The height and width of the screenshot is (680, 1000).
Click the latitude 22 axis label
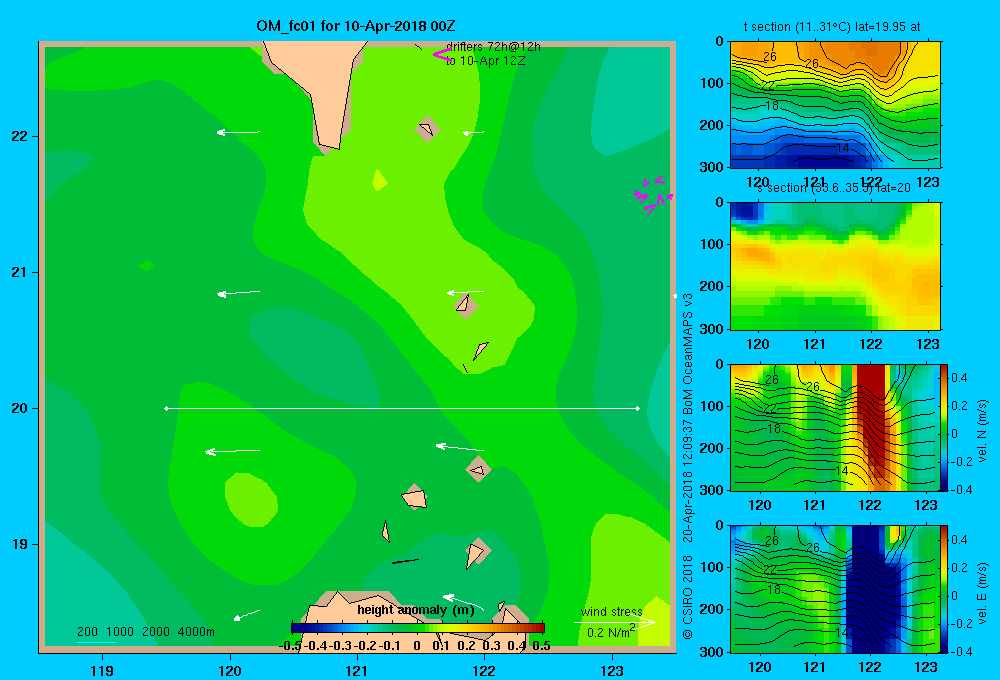click(x=20, y=137)
